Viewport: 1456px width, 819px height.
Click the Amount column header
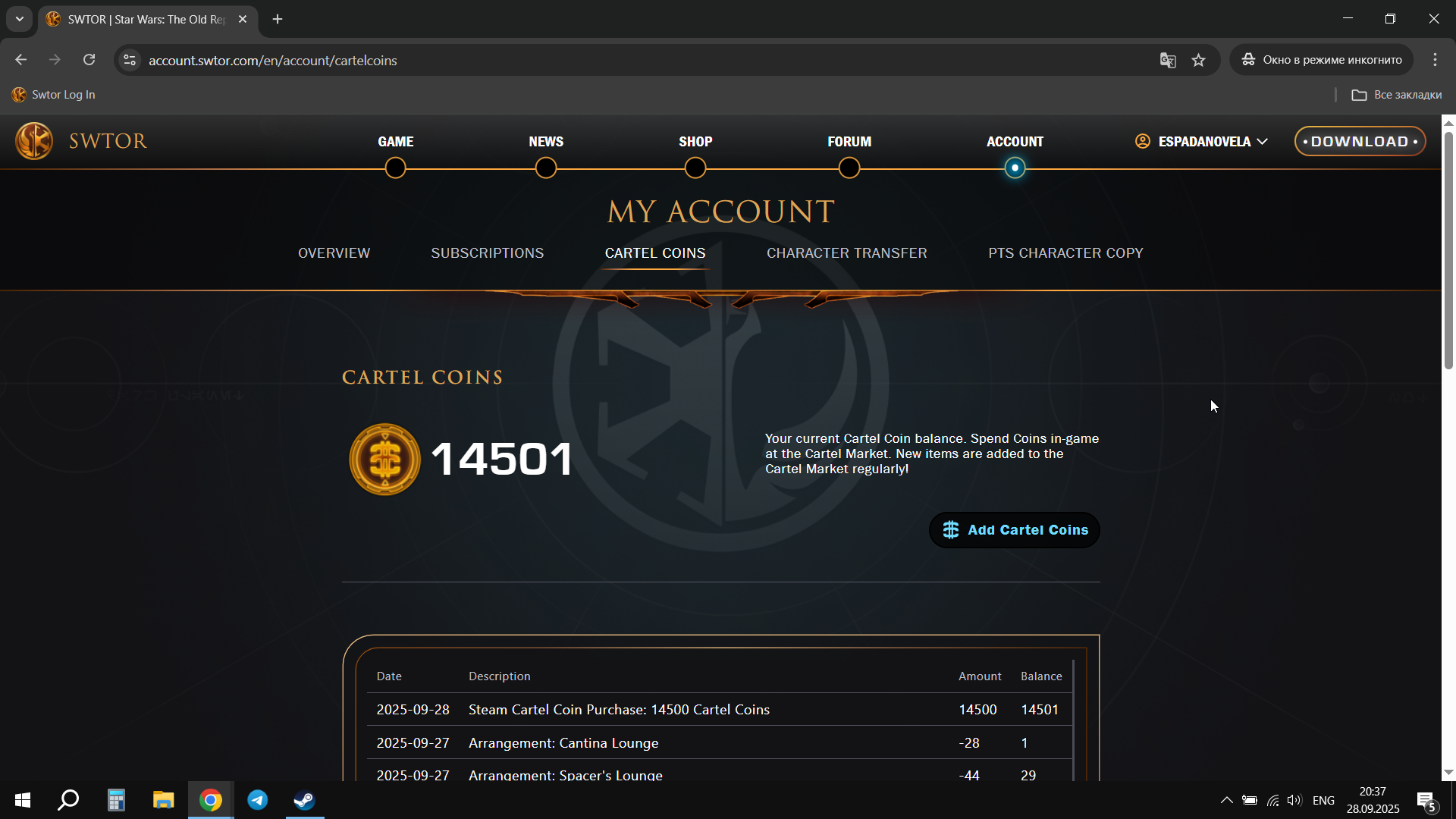980,676
